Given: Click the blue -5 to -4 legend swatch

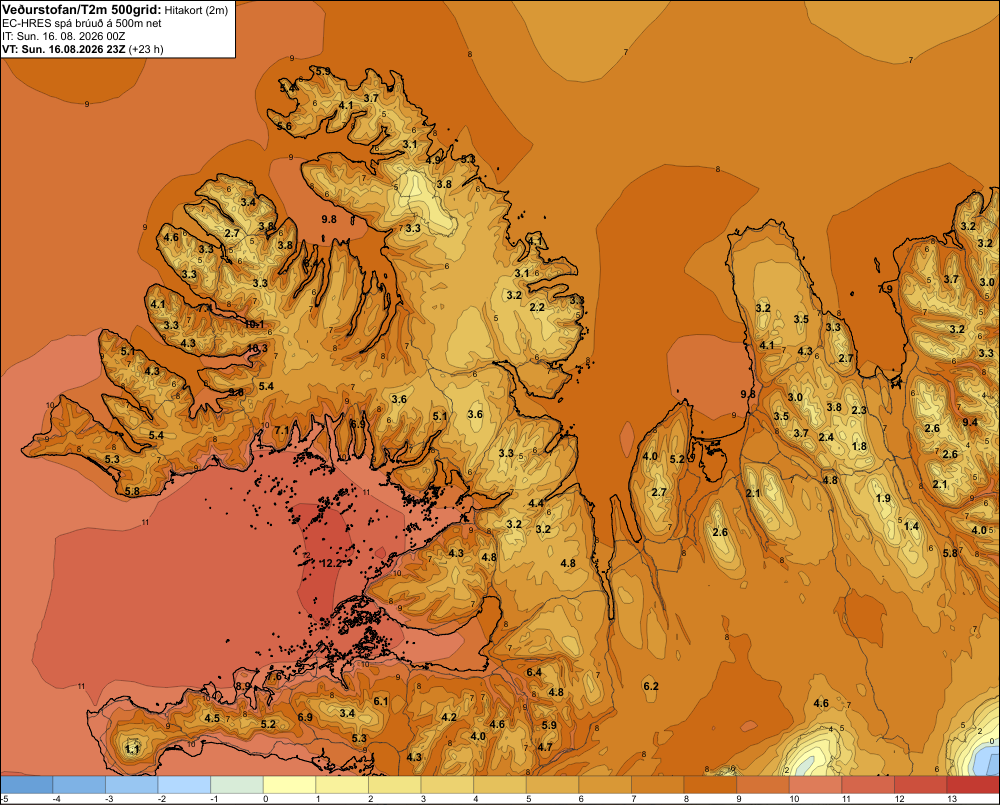Looking at the screenshot, I should pyautogui.click(x=27, y=785).
